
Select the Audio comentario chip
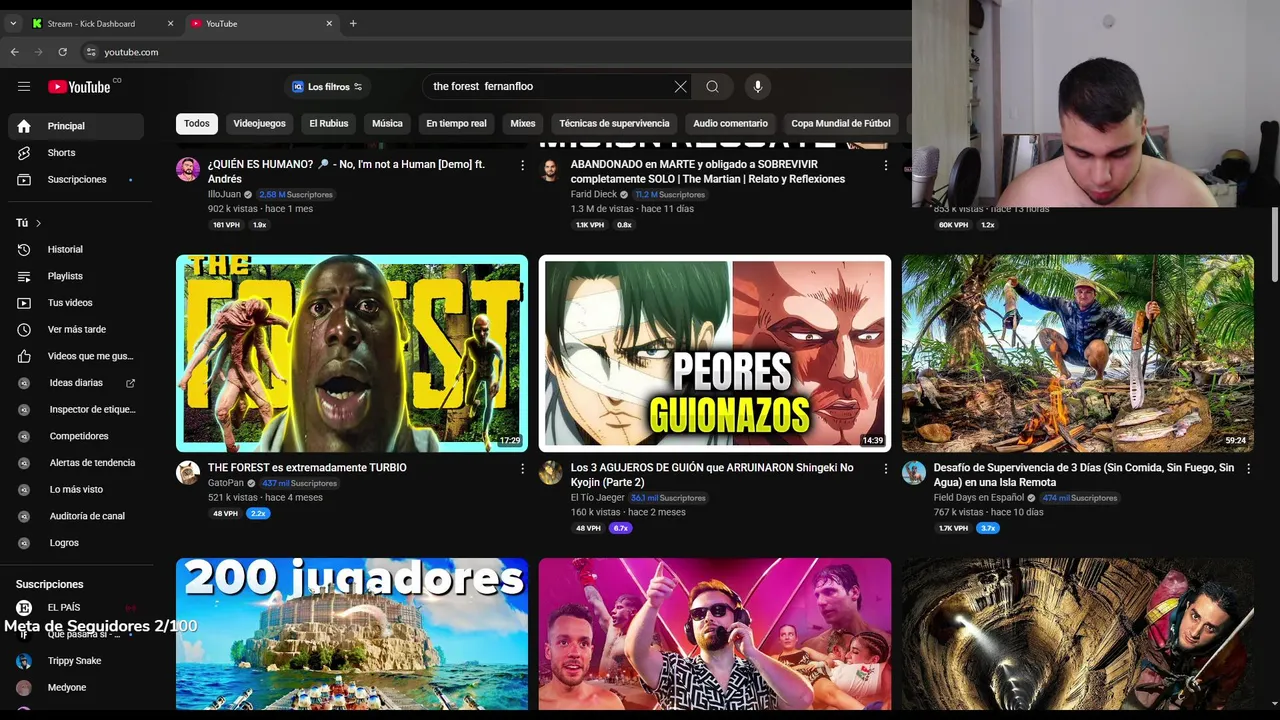click(x=730, y=123)
